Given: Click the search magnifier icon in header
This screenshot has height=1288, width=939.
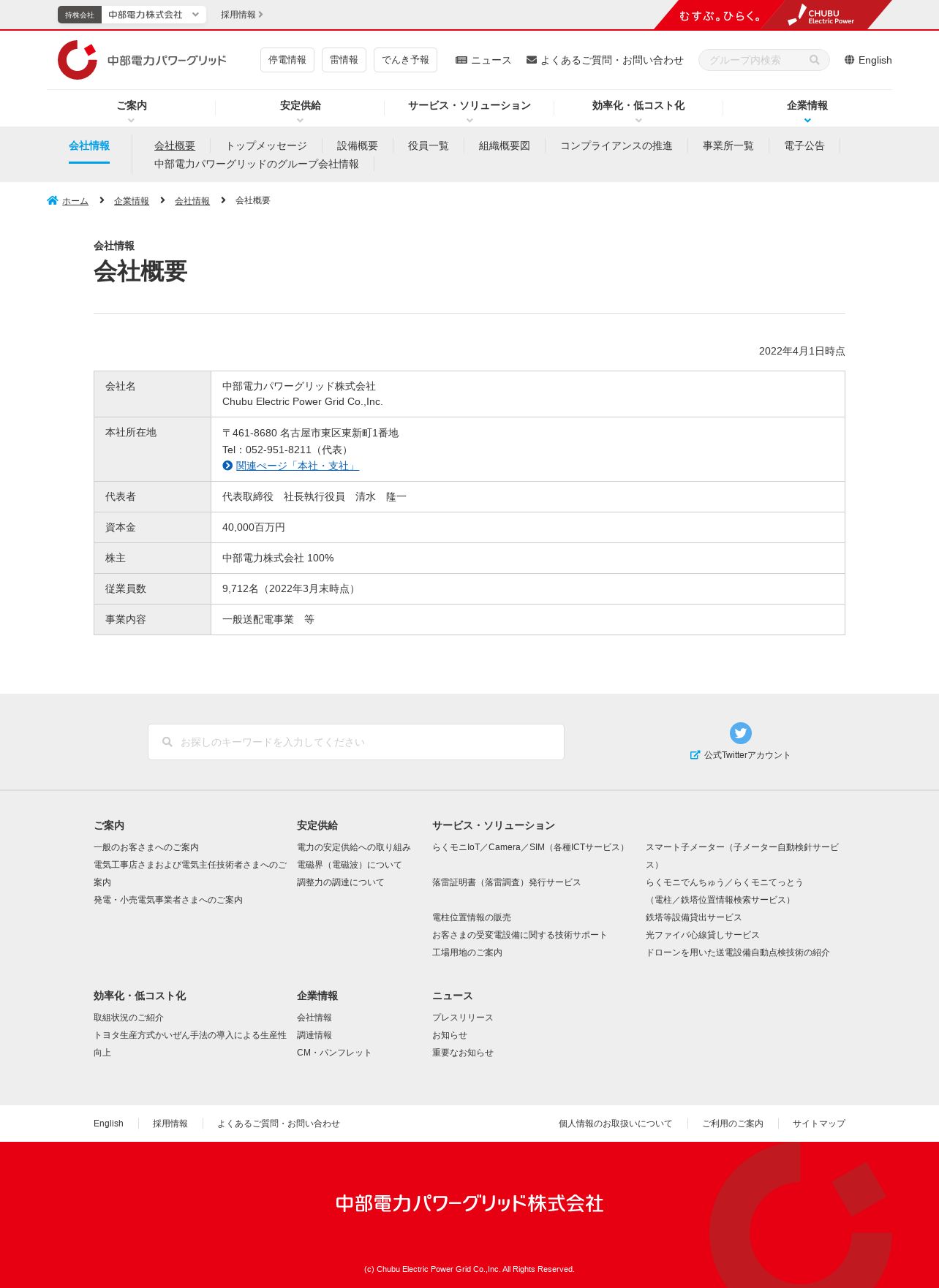Looking at the screenshot, I should coord(814,60).
